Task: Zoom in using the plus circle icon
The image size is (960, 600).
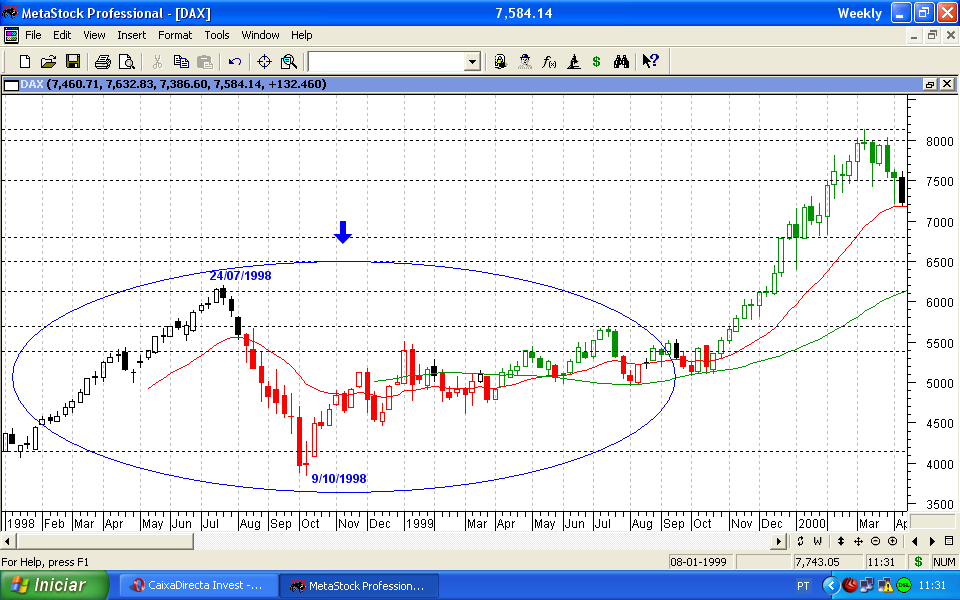Action: (x=893, y=541)
